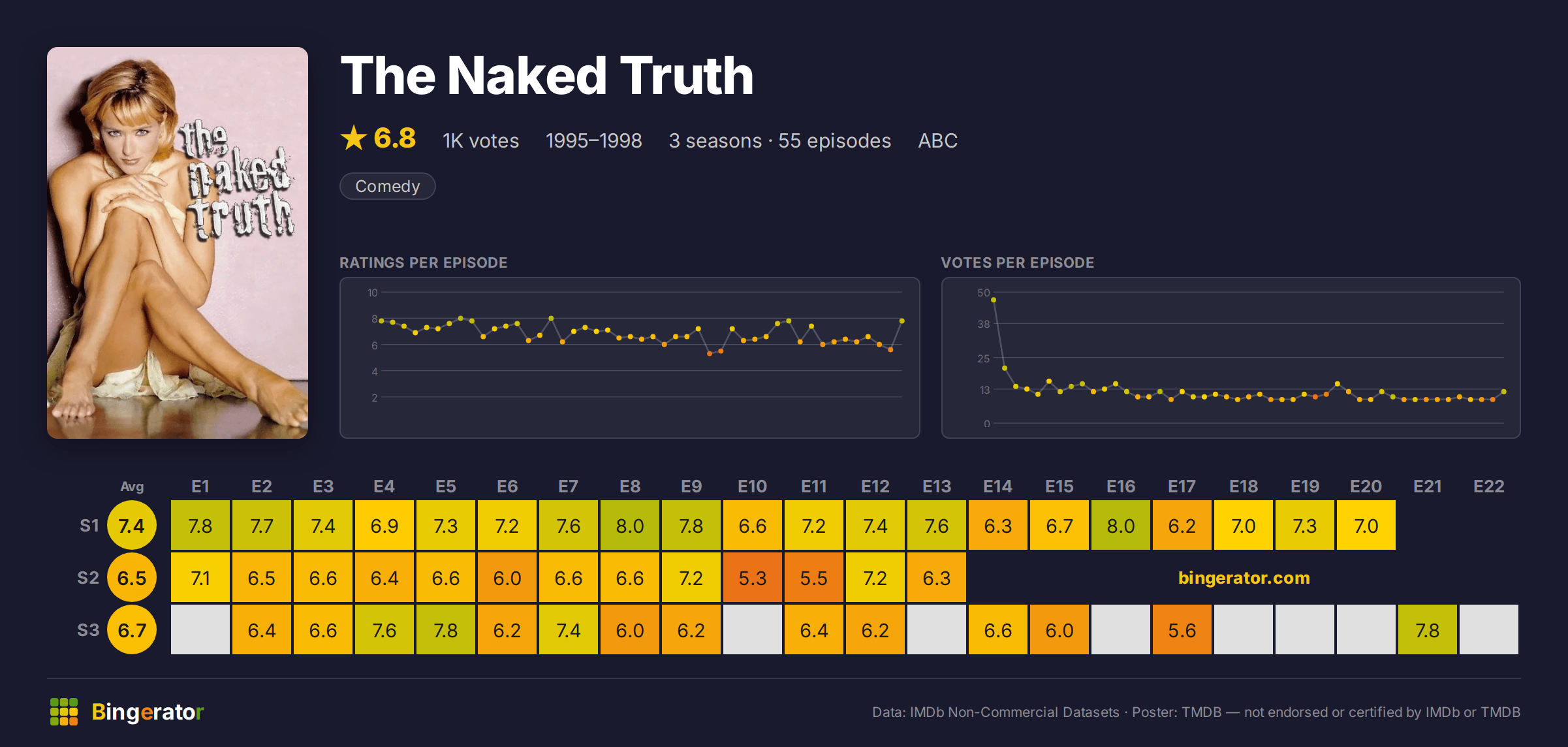The height and width of the screenshot is (747, 1568).
Task: Select the S3 average 6.7 circle
Action: point(132,630)
